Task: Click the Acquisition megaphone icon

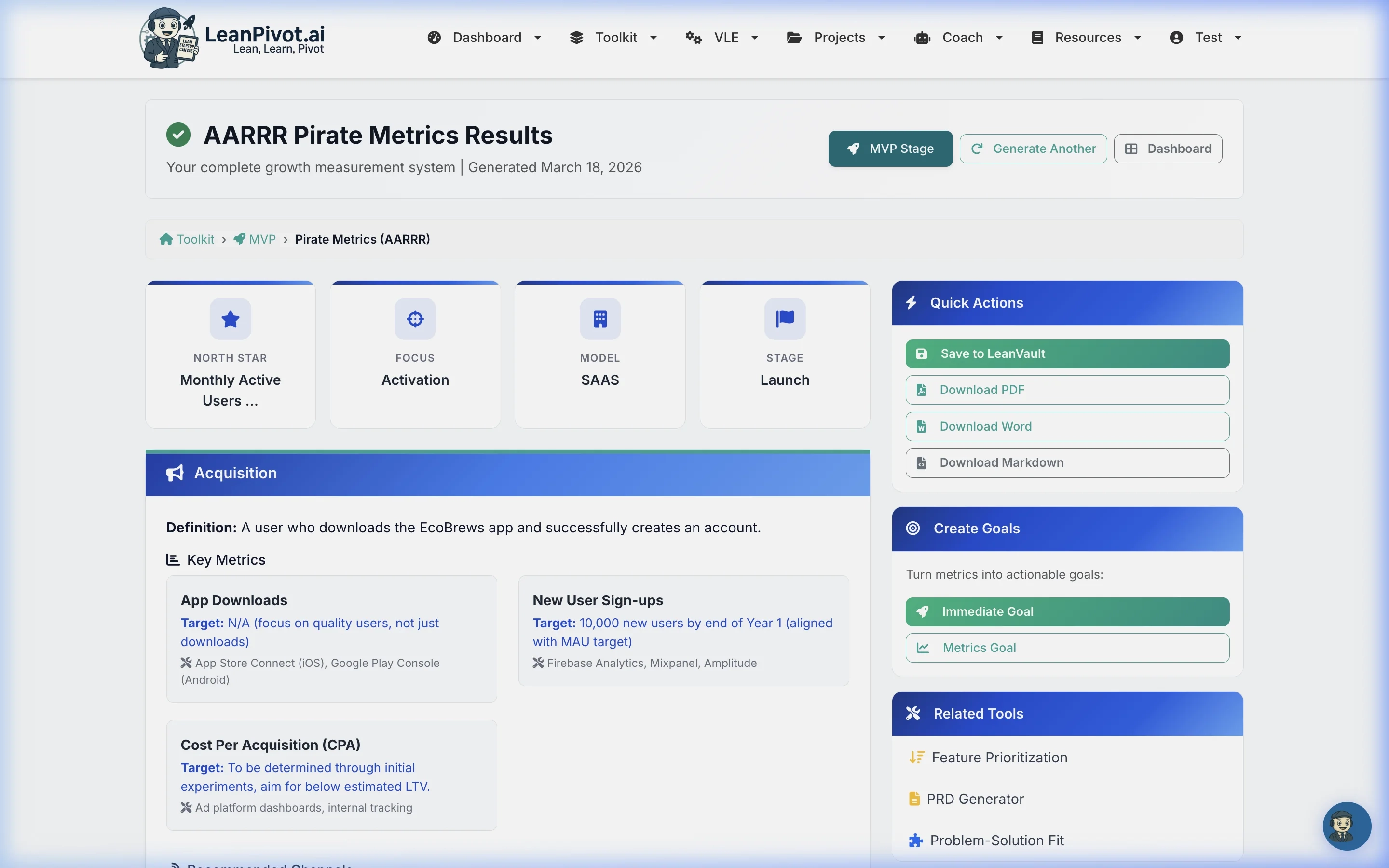Action: (x=175, y=473)
